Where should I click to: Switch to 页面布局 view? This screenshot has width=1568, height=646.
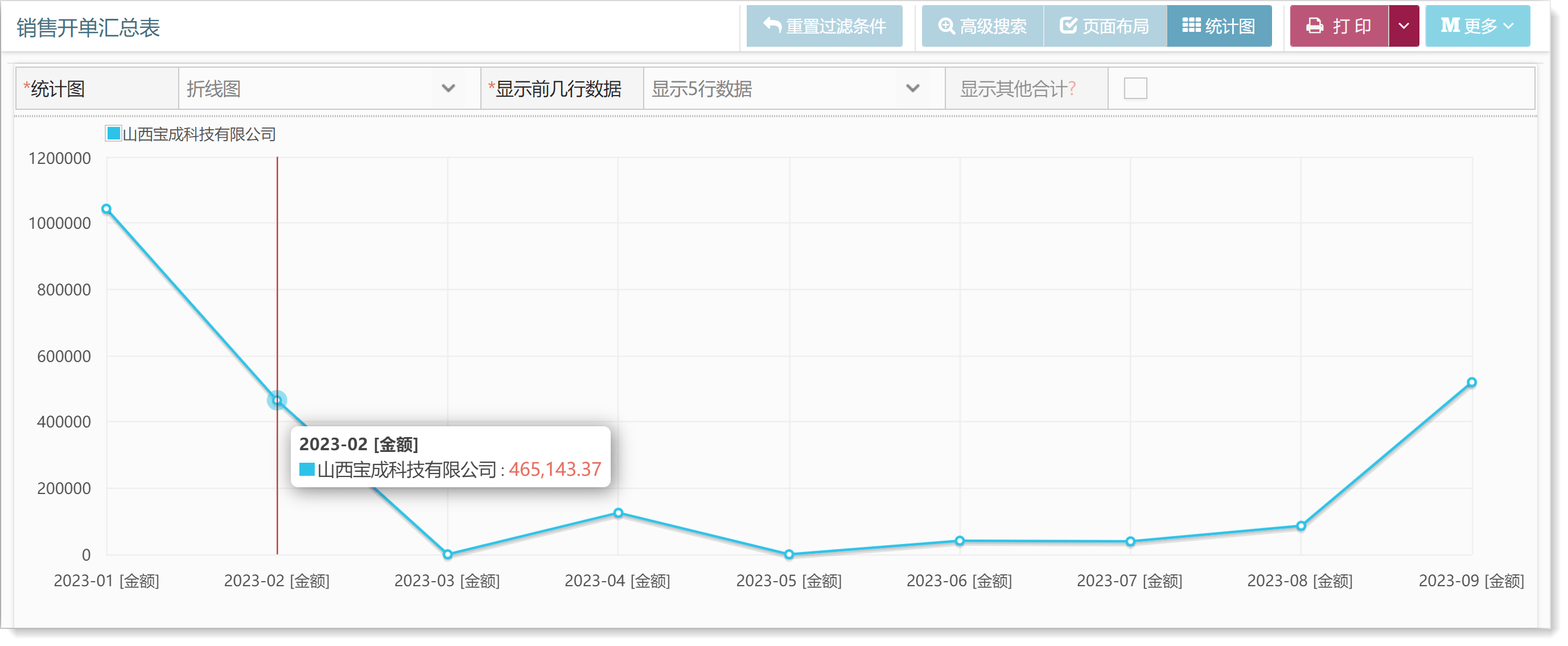coord(1115,26)
